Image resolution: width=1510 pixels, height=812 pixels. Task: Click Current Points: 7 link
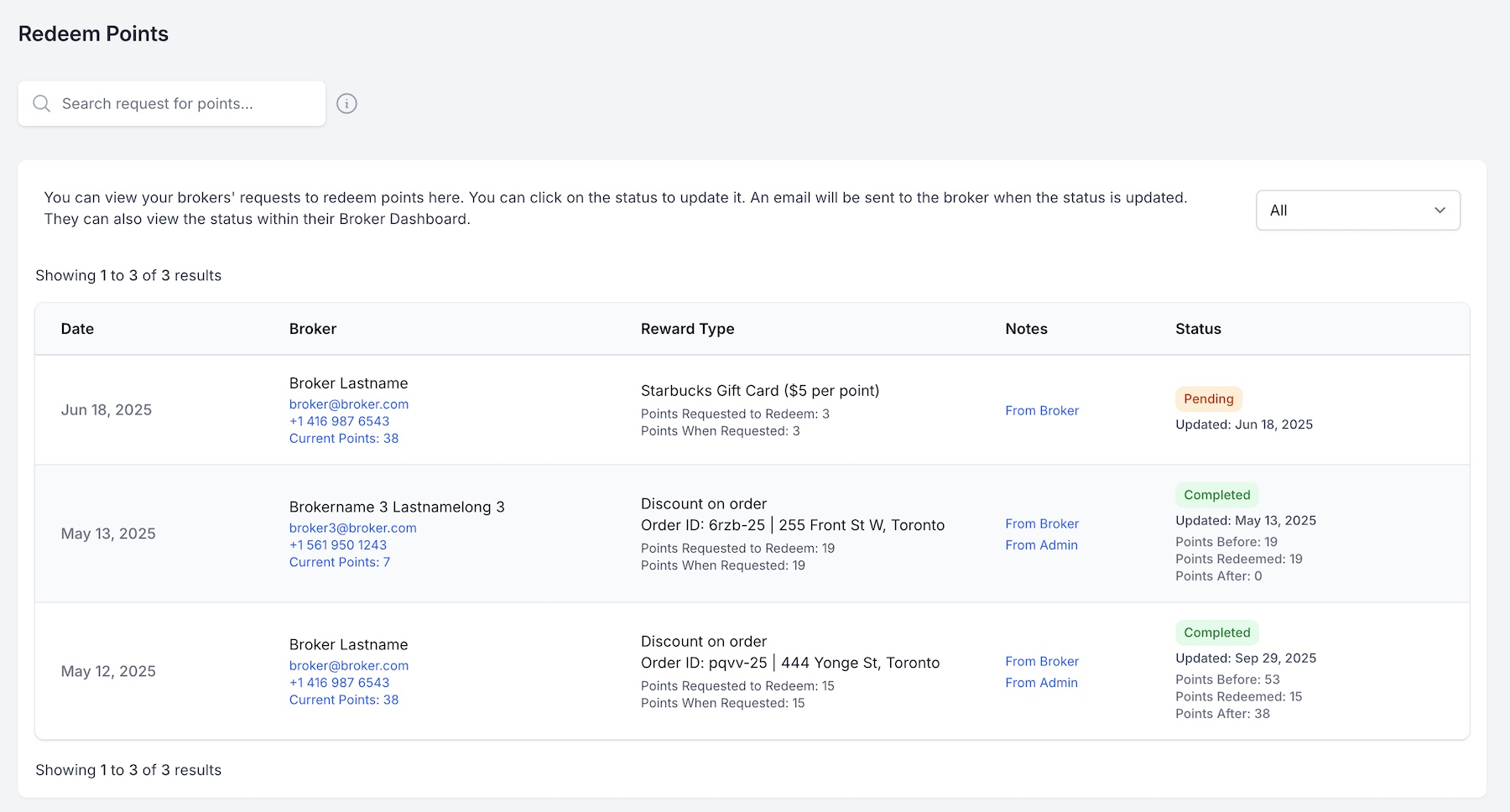click(x=340, y=562)
